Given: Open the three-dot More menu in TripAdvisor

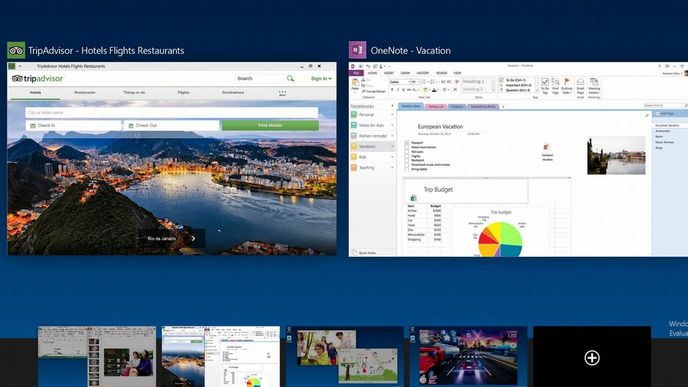Looking at the screenshot, I should click(x=282, y=93).
